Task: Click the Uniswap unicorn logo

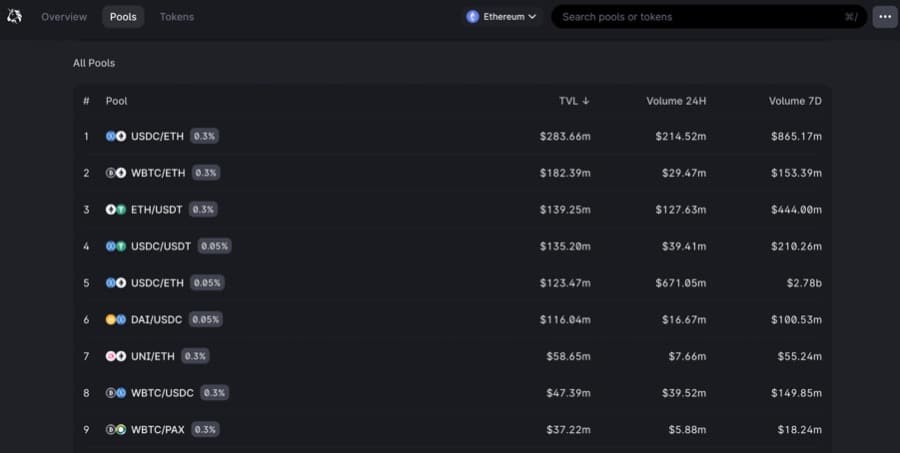Action: [x=14, y=16]
